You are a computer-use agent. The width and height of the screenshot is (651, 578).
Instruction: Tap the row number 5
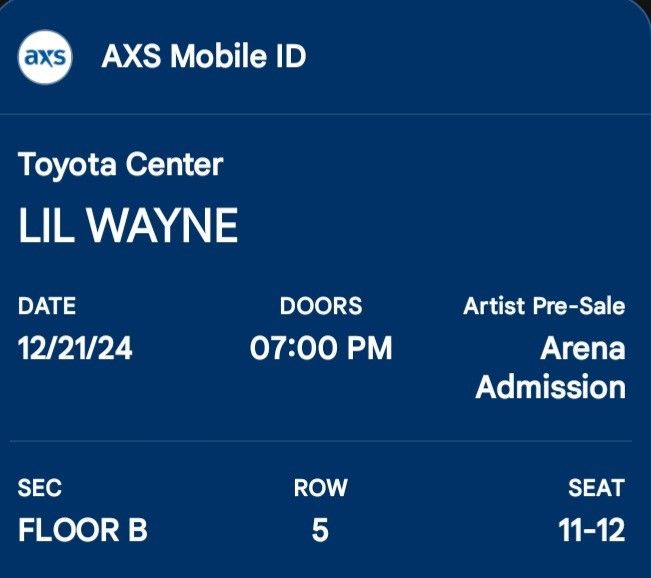tap(320, 531)
